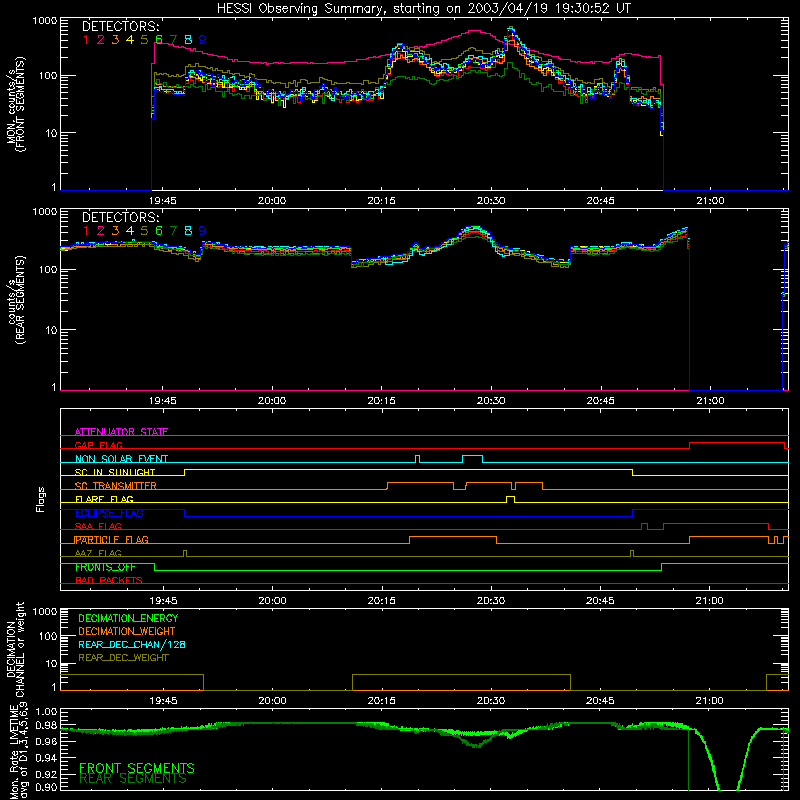Click 100 tick on decimation y-axis
The height and width of the screenshot is (800, 800).
tap(48, 636)
